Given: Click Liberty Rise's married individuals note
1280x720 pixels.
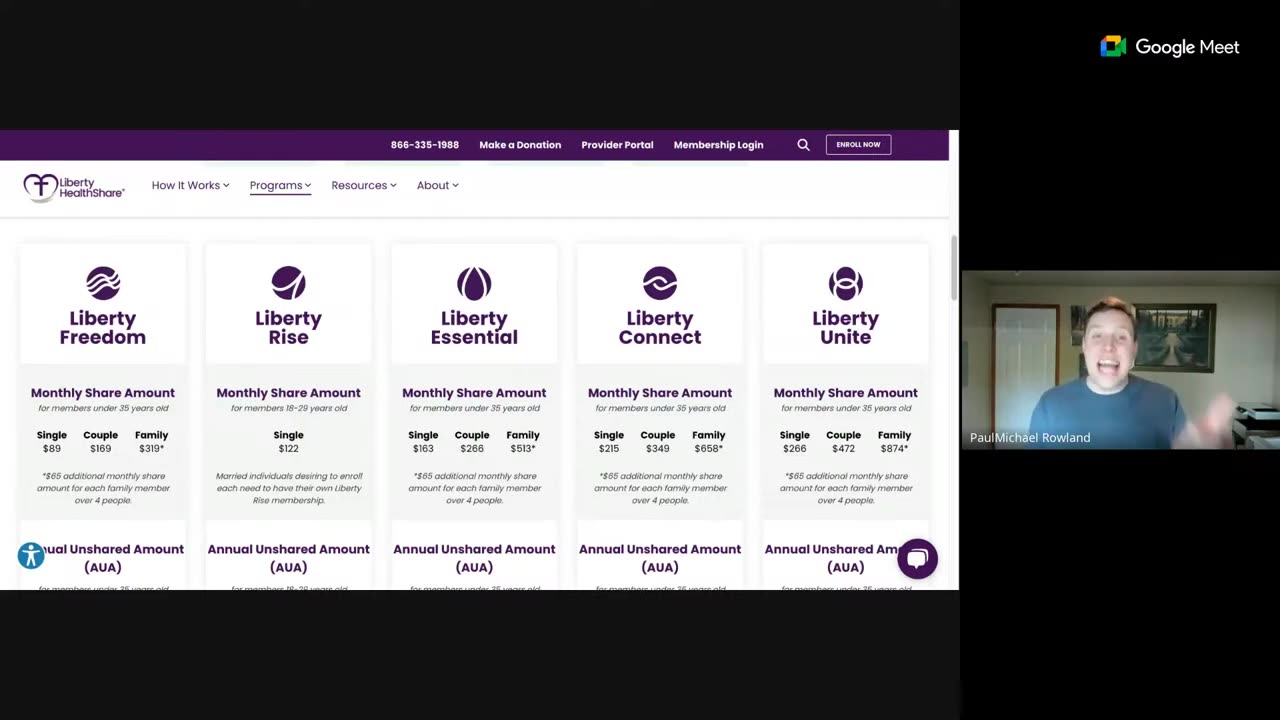Looking at the screenshot, I should point(288,488).
